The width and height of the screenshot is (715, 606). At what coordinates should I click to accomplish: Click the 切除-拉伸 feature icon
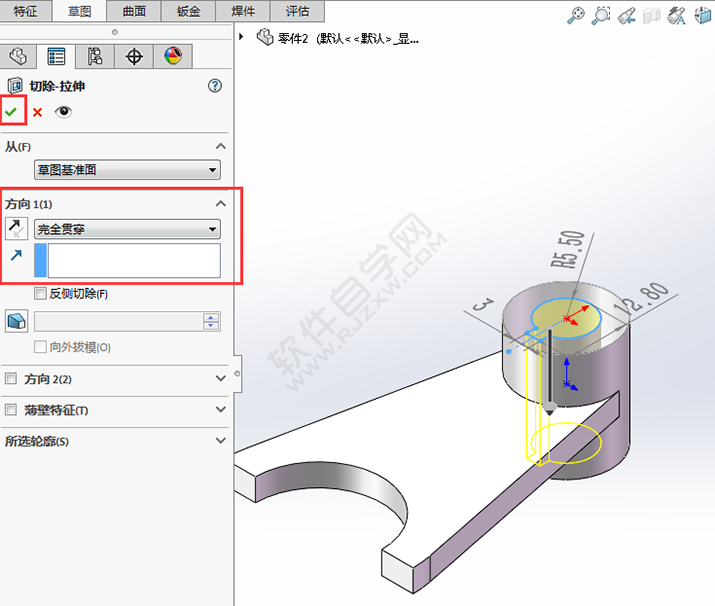tap(15, 86)
